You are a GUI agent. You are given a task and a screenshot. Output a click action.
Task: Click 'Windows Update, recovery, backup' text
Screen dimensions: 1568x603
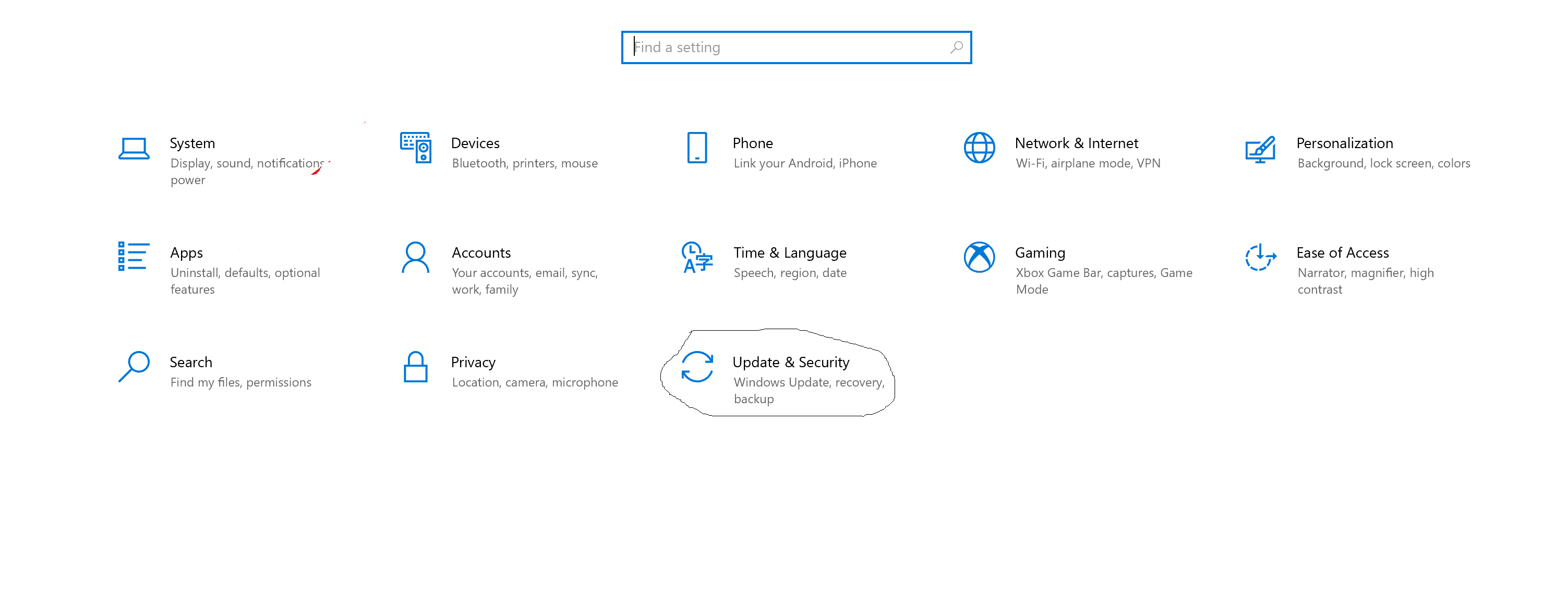809,391
